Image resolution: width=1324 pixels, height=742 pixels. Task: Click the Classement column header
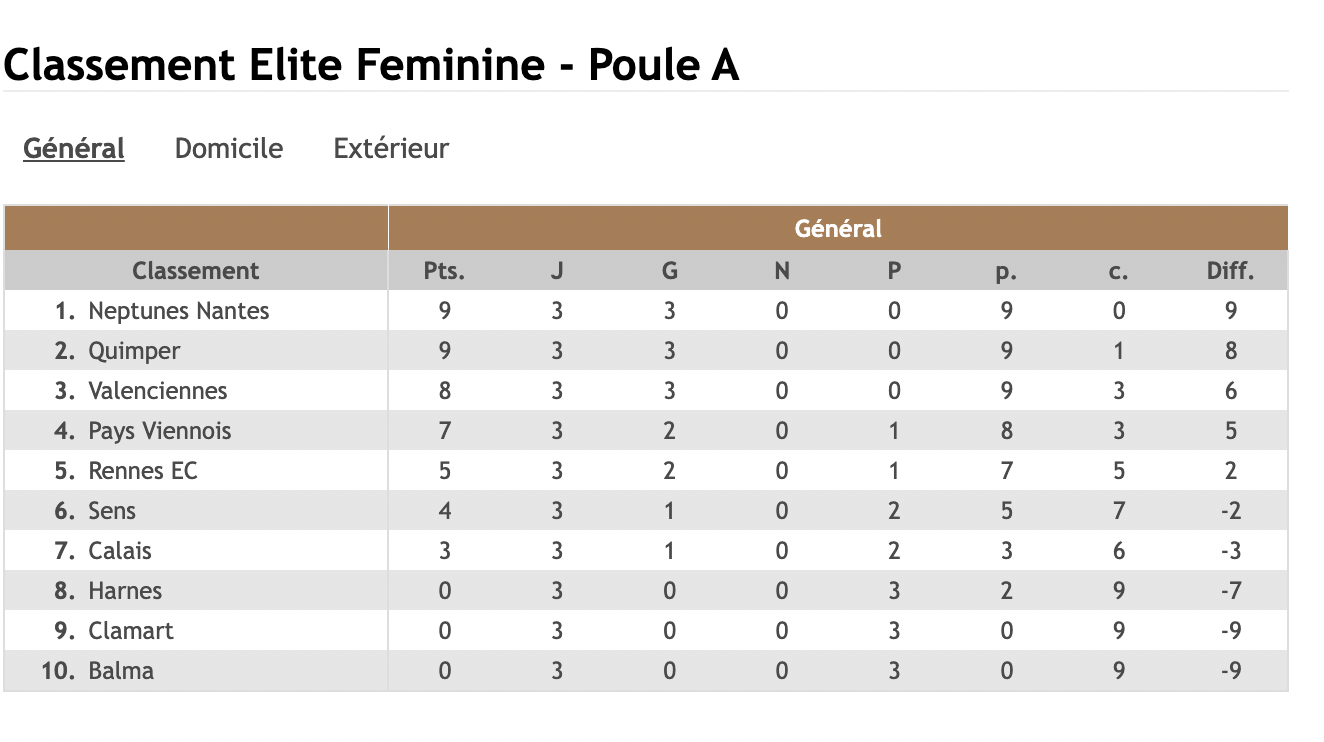pos(196,271)
